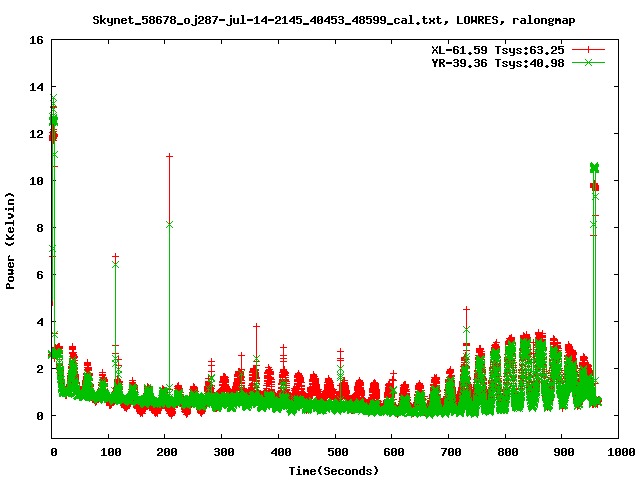Click y-axis tick label 14
Viewport: 640px width, 480px height.
[36, 87]
